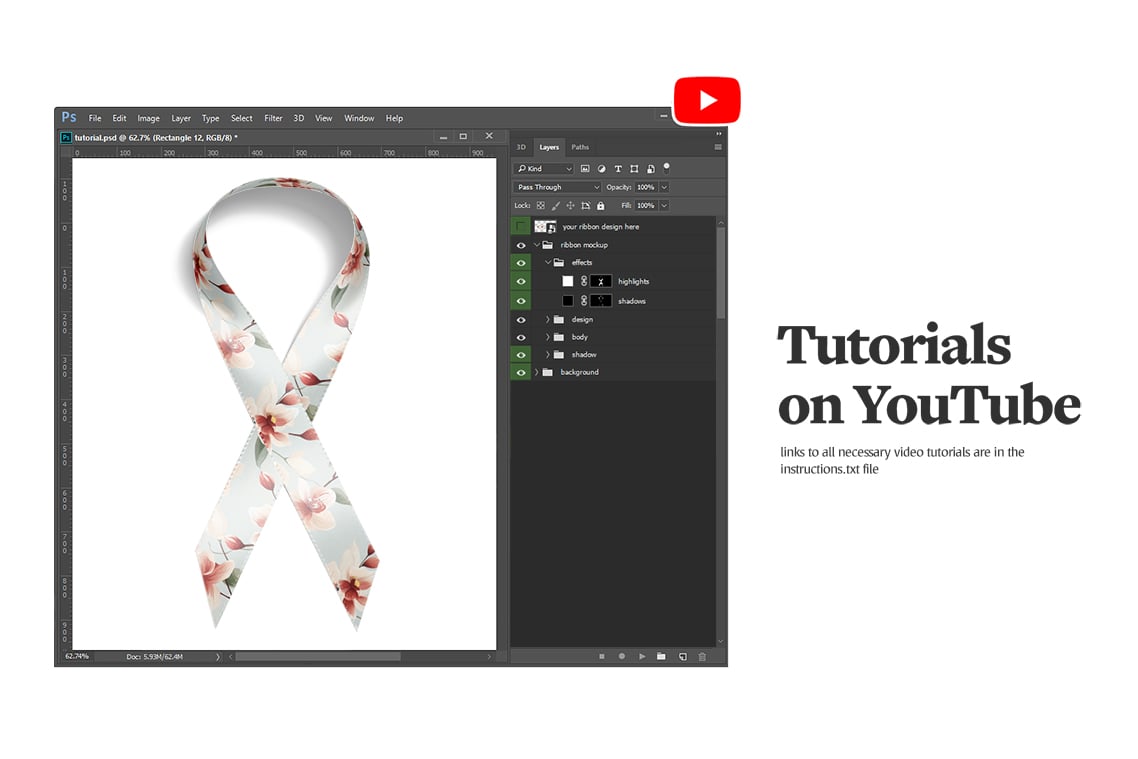Image resolution: width=1138 pixels, height=759 pixels.
Task: Open the Opacity slider
Action: (663, 187)
